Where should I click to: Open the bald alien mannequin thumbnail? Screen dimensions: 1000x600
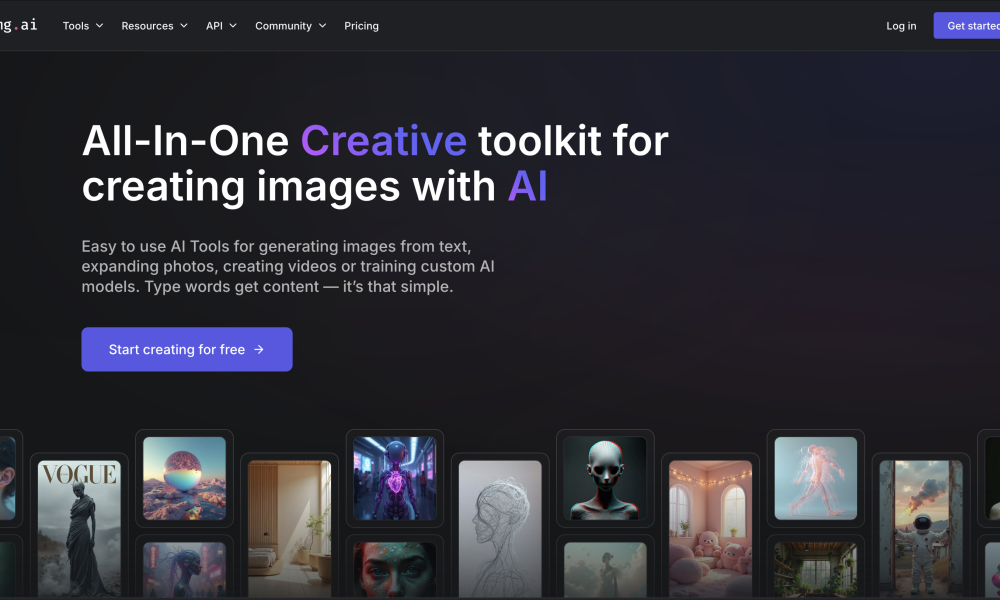click(x=605, y=478)
